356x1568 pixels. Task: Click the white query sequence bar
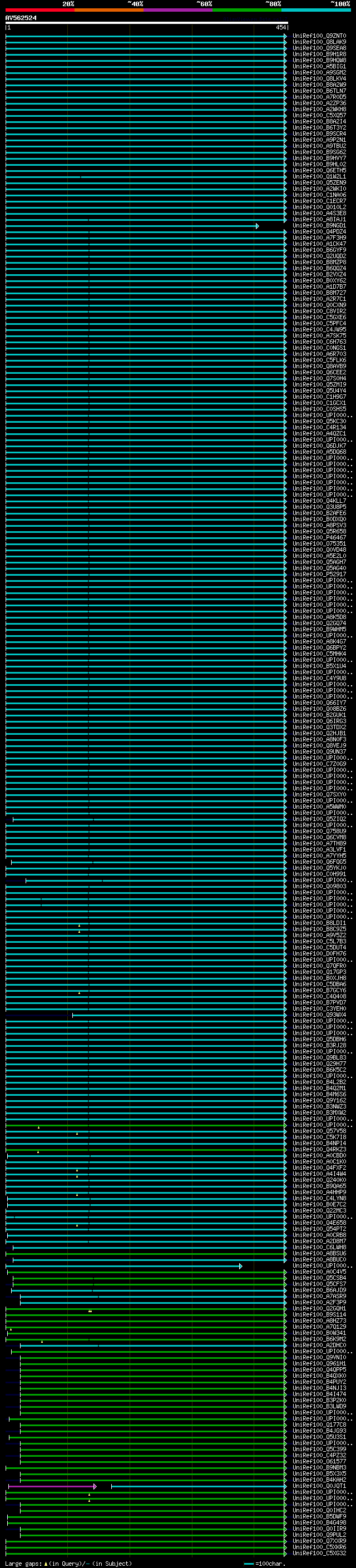147,23
